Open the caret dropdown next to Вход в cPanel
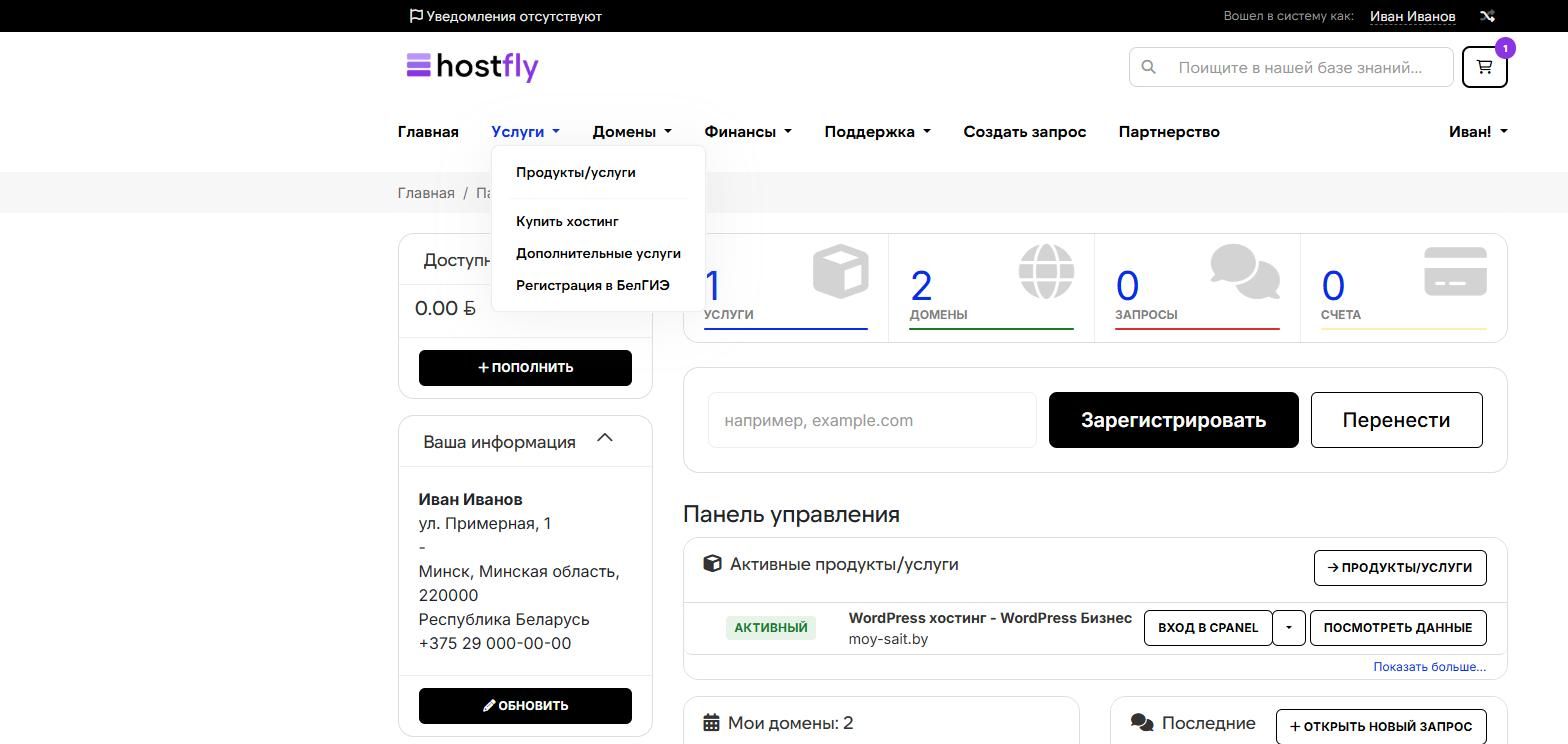 (x=1289, y=628)
